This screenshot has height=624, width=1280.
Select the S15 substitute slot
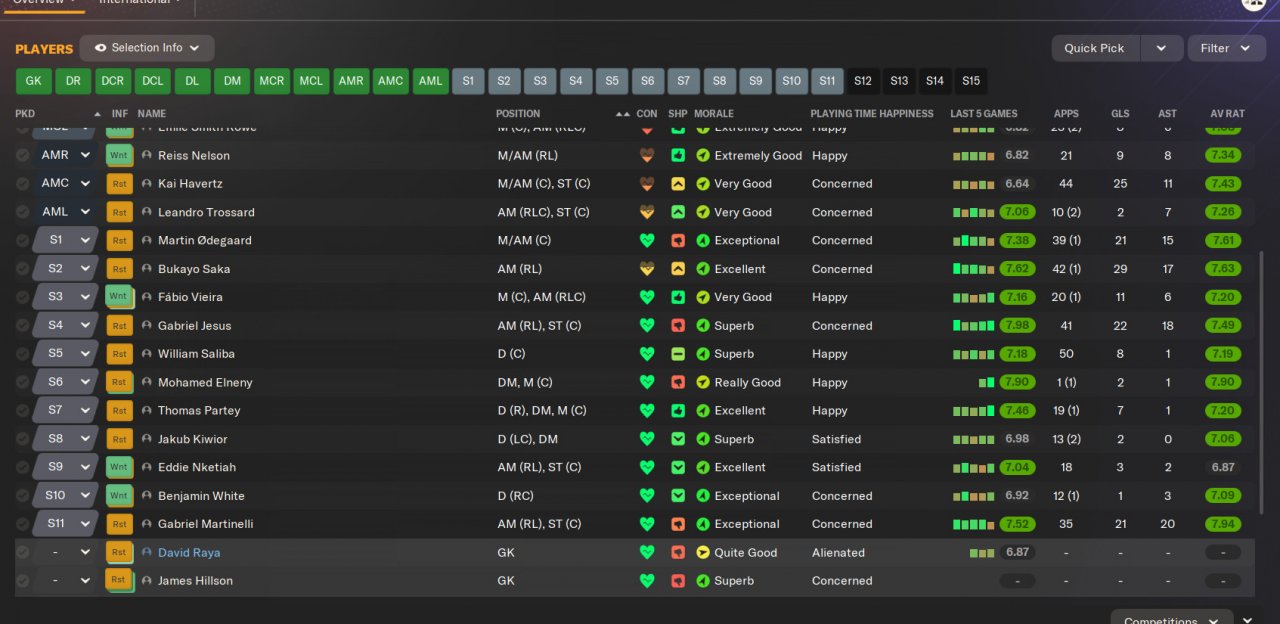pyautogui.click(x=971, y=81)
